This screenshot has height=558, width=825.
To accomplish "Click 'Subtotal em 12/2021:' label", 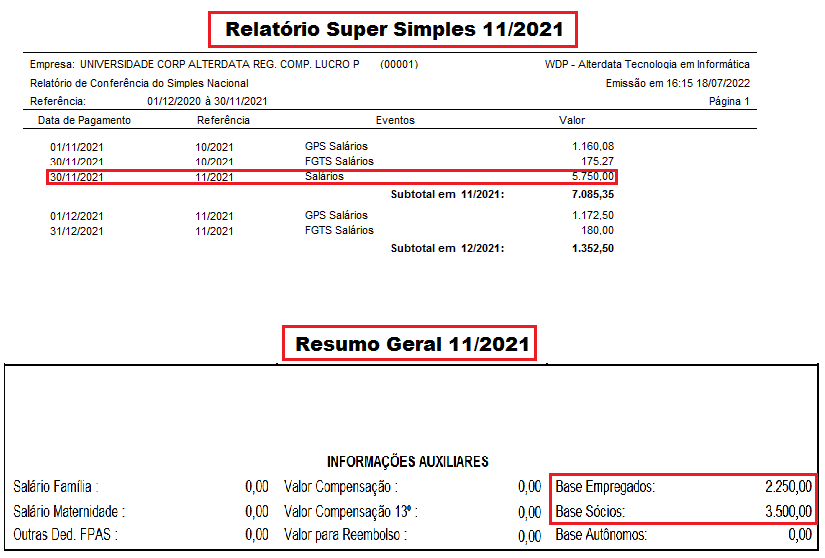I will point(447,248).
